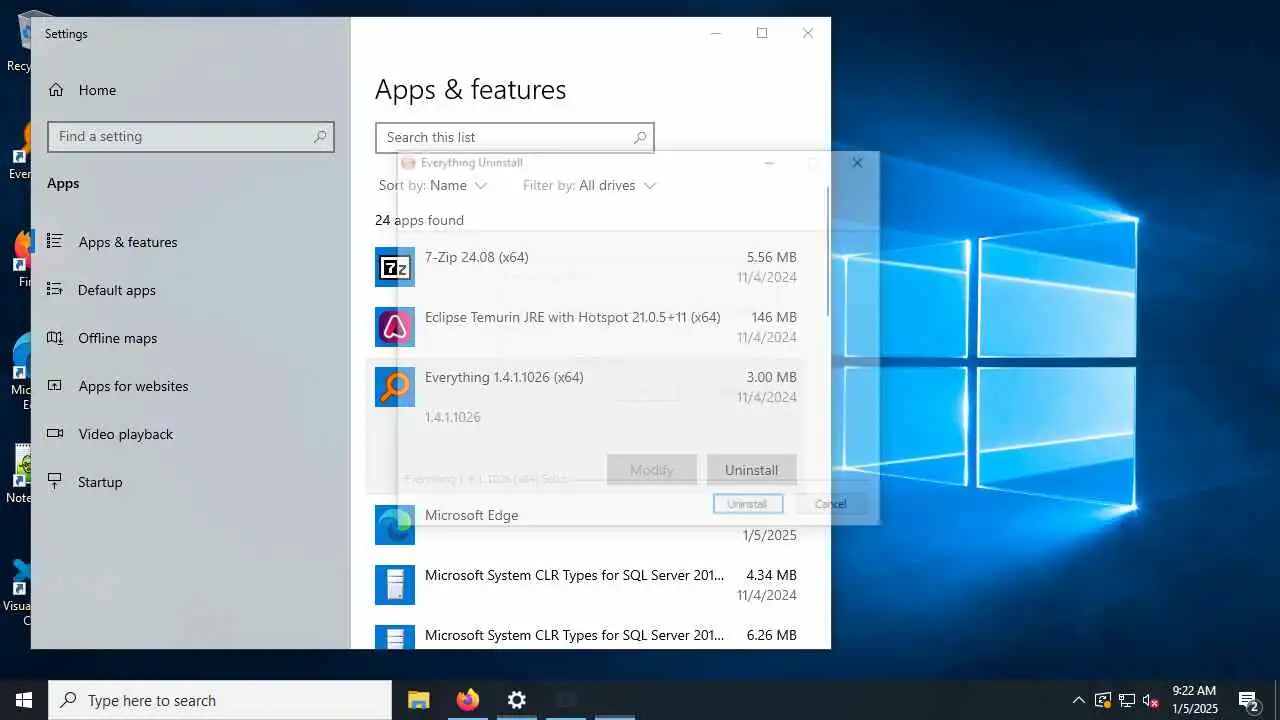Select Eclipse Temurin JRE with Hotspot entry
The image size is (1280, 720).
(x=586, y=327)
